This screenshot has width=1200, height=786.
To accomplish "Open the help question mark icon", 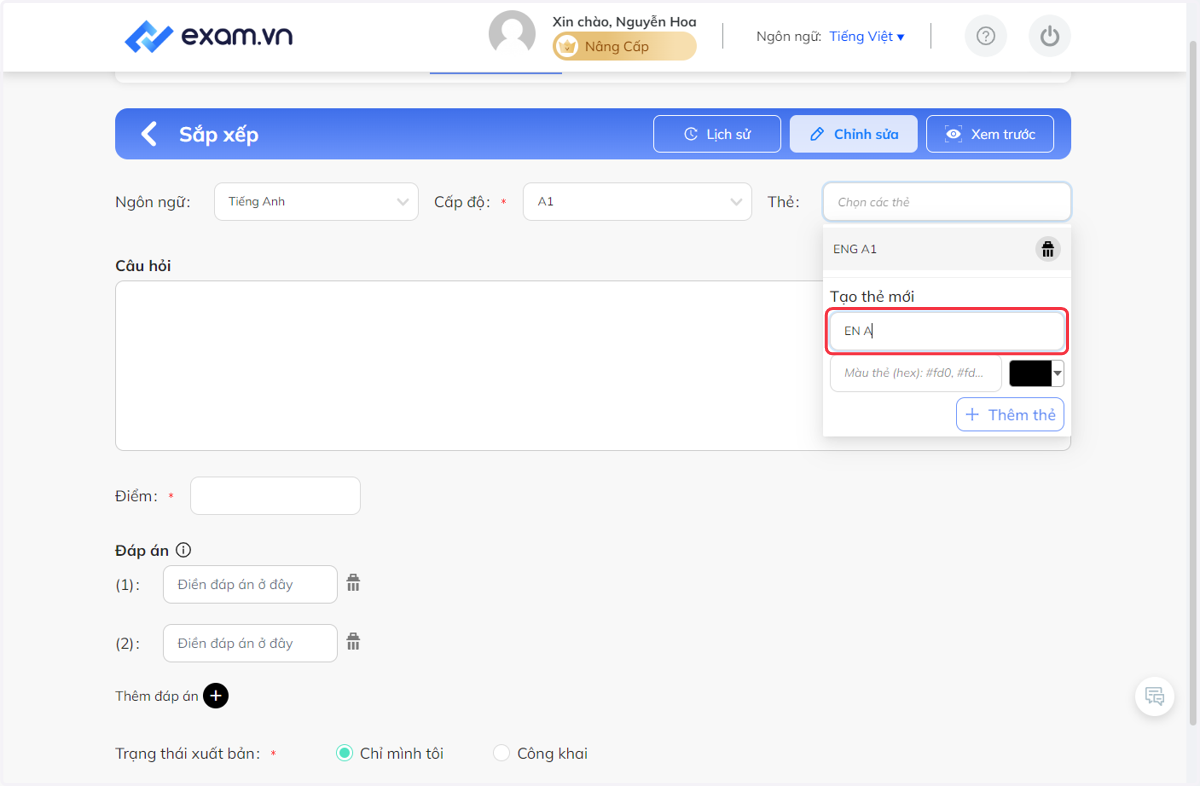I will [986, 37].
